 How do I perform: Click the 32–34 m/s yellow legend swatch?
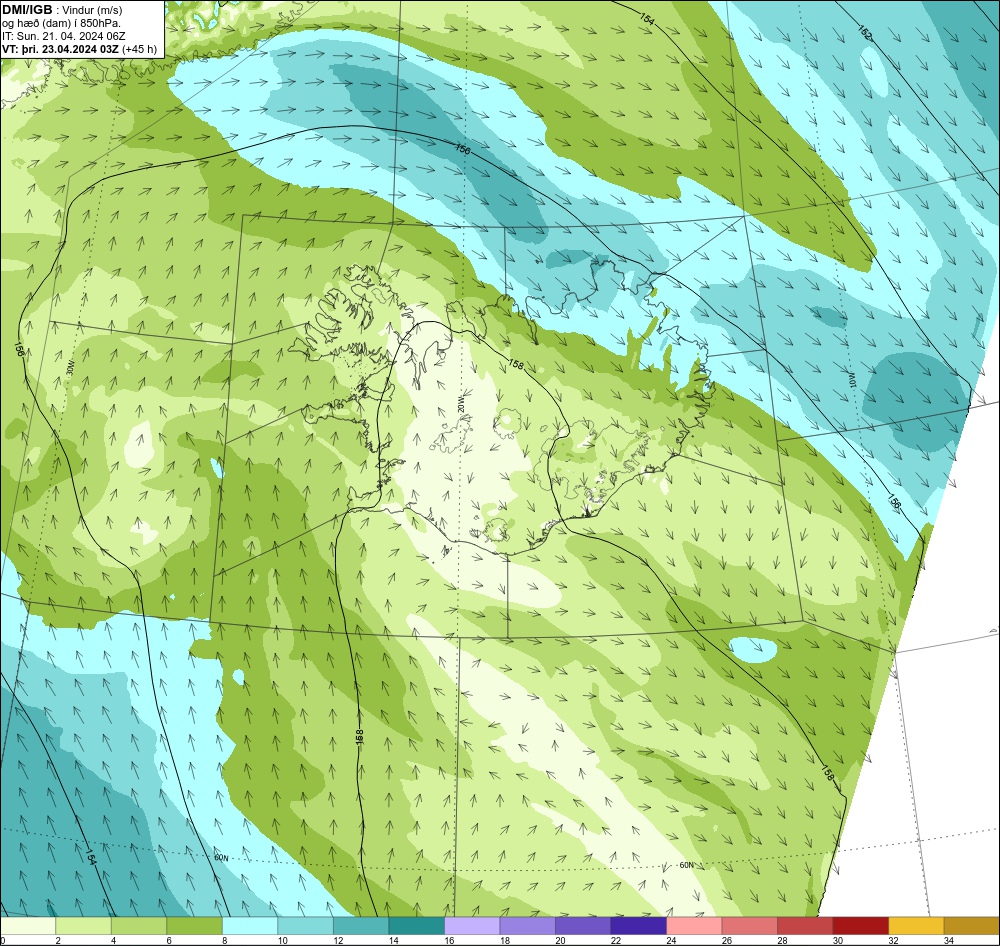coord(916,925)
